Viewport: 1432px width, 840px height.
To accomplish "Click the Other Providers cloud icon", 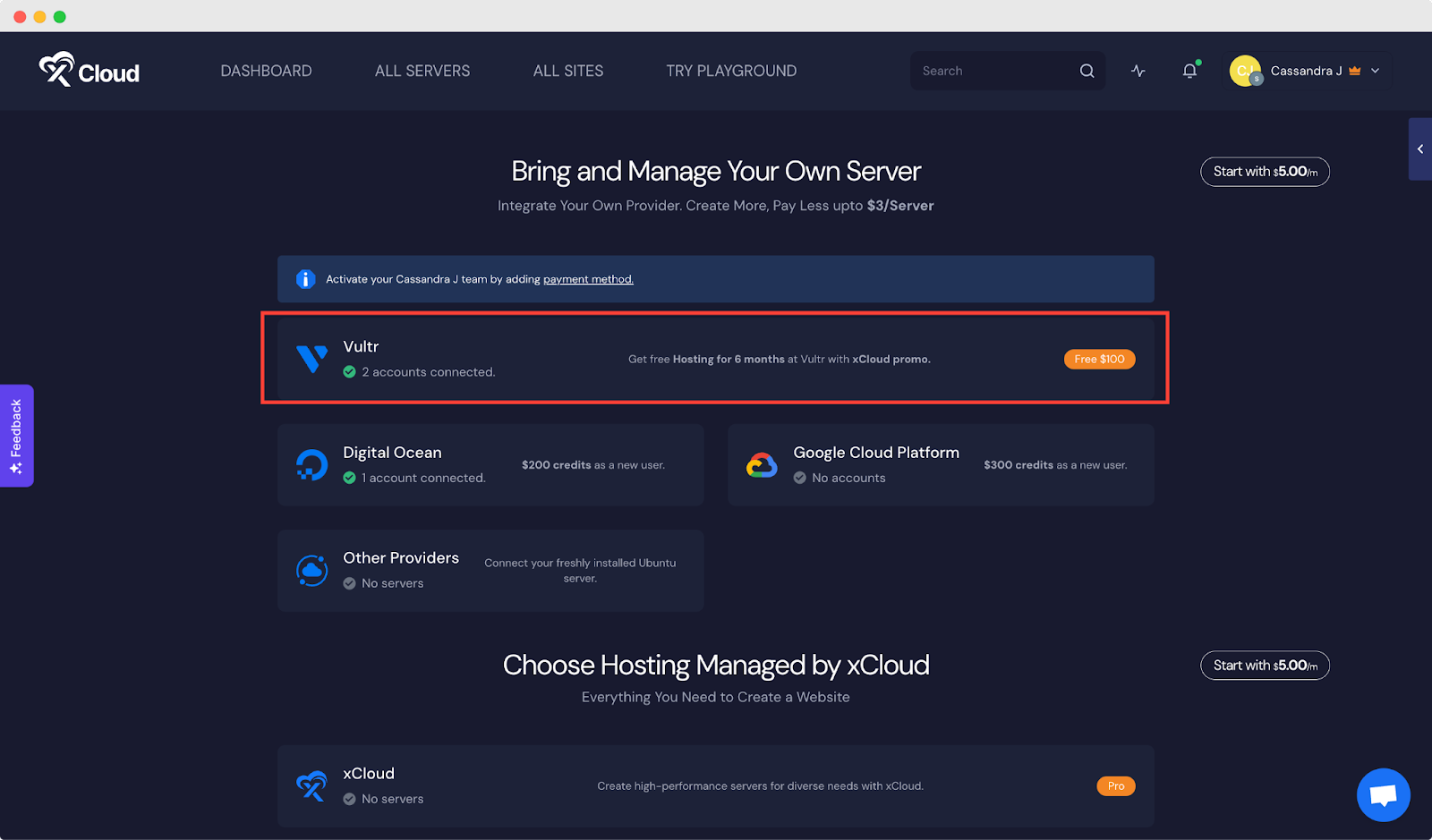I will [x=311, y=571].
